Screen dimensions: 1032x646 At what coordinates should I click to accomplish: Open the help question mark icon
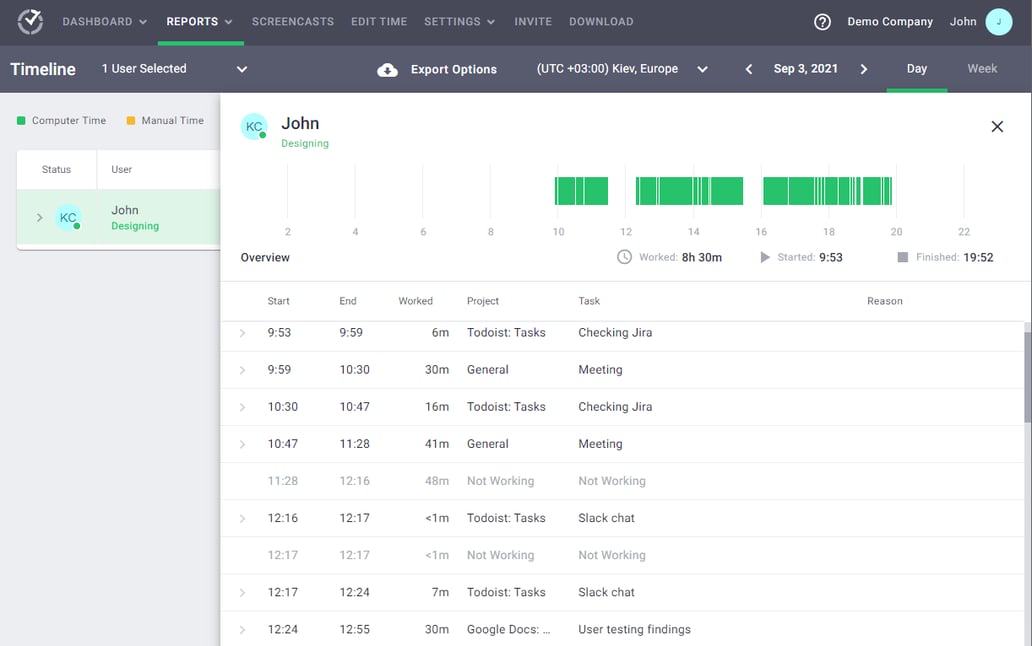click(x=822, y=22)
